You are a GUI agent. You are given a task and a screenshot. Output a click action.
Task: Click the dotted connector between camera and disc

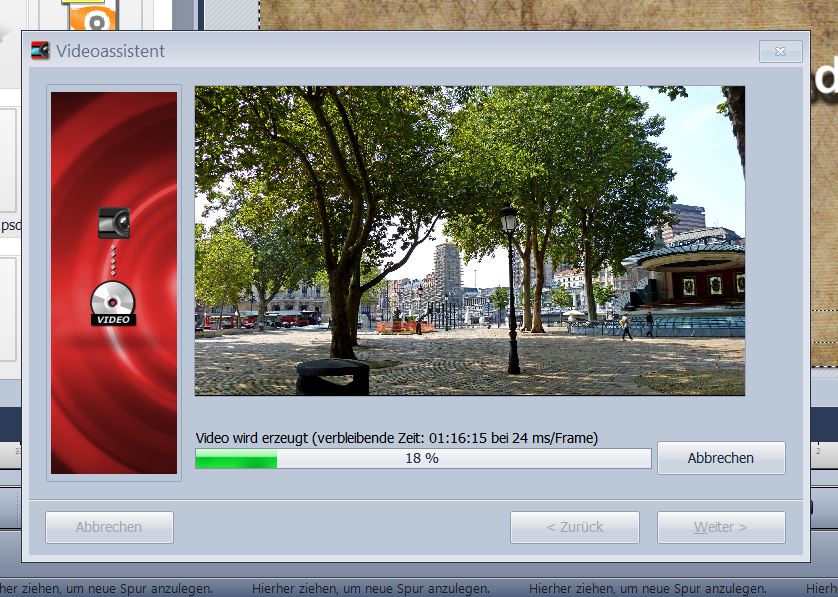[x=113, y=260]
